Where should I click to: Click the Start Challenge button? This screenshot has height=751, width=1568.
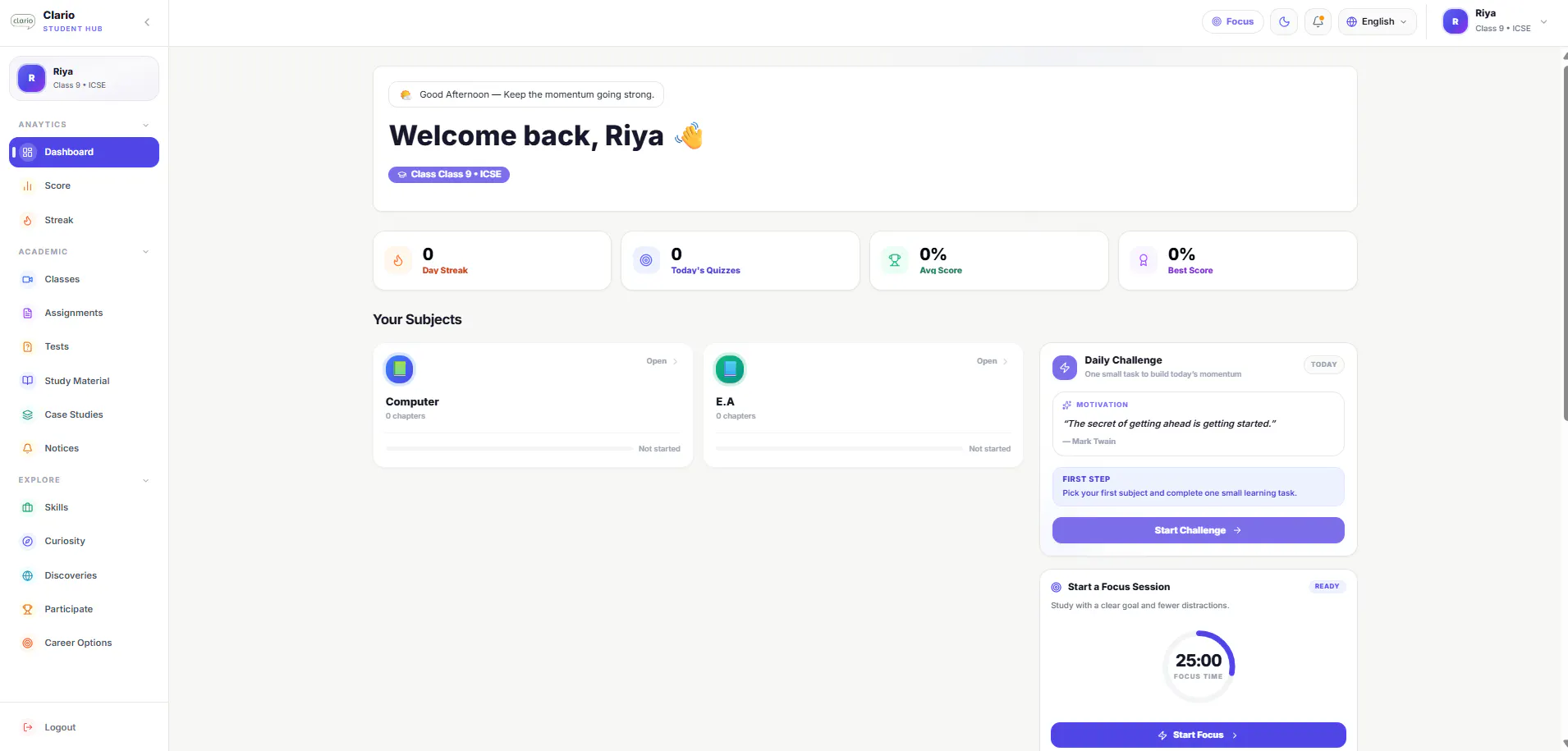[x=1198, y=530]
